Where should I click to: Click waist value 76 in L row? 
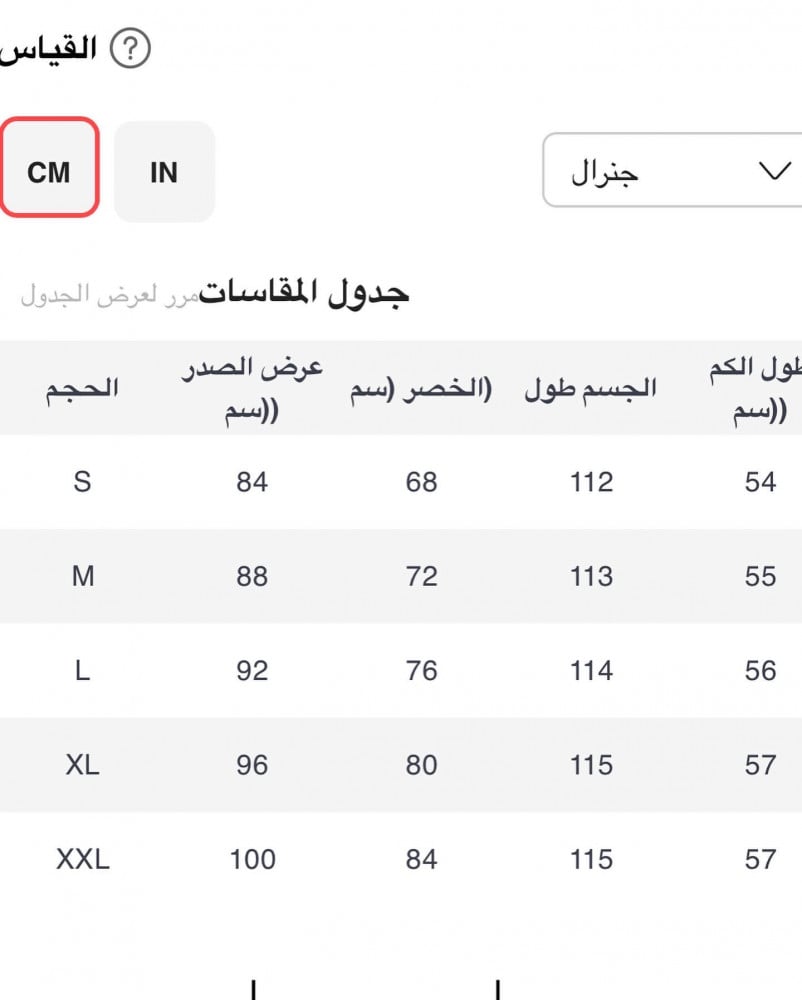click(x=421, y=671)
